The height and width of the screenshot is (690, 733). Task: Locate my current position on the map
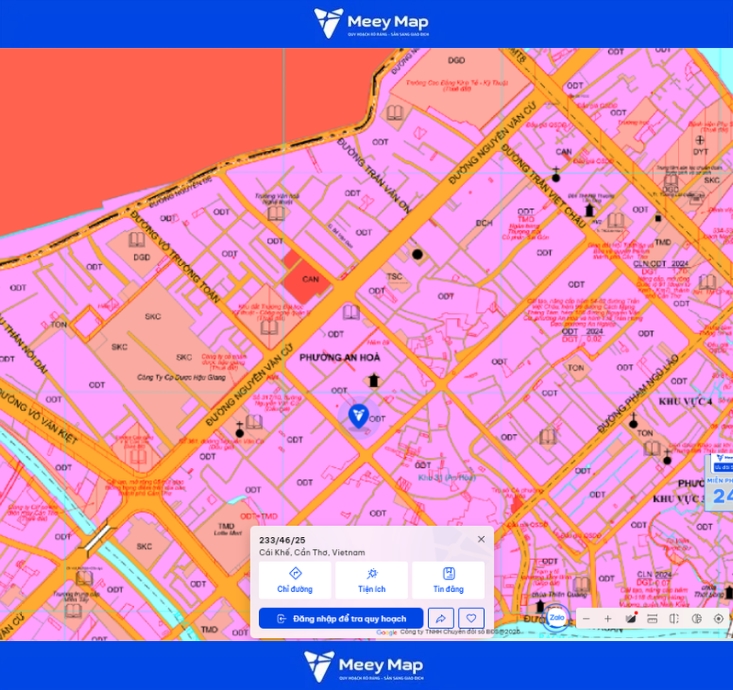click(719, 618)
